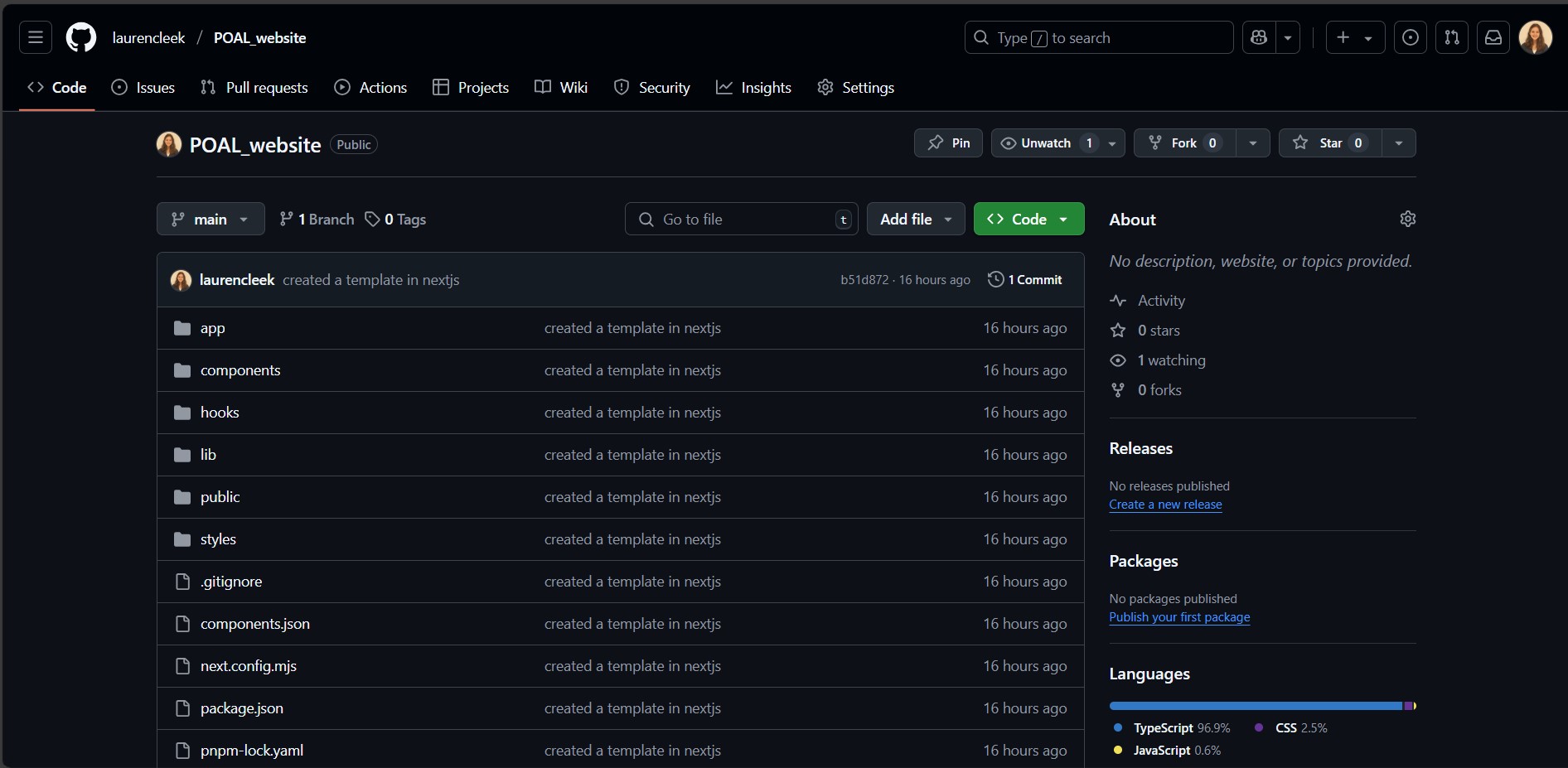1568x768 pixels.
Task: Open the issues icon in top bar
Action: 1411,37
